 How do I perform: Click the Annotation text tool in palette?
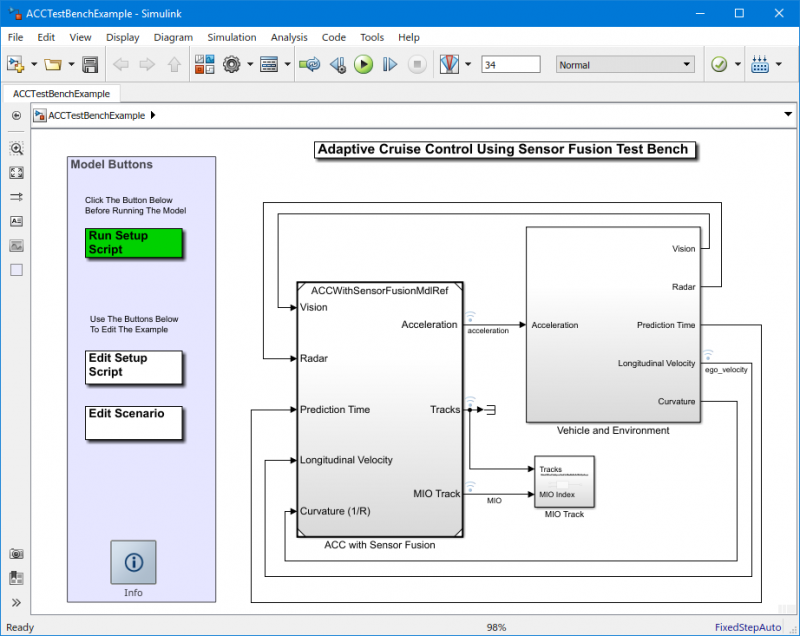click(16, 221)
